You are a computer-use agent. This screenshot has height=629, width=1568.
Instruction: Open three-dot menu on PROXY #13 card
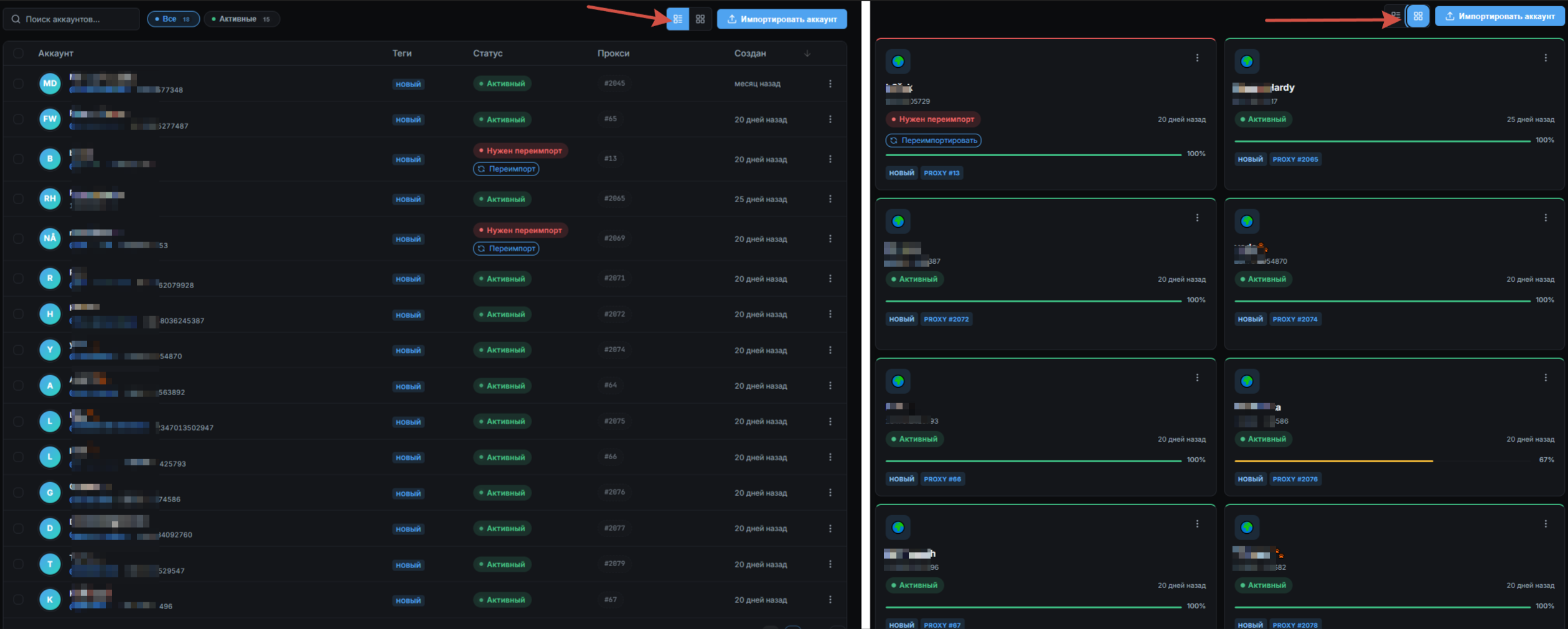click(1197, 58)
